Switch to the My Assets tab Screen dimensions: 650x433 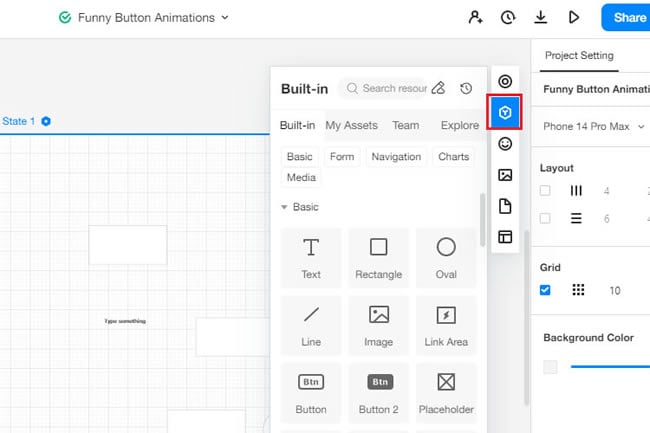[352, 125]
